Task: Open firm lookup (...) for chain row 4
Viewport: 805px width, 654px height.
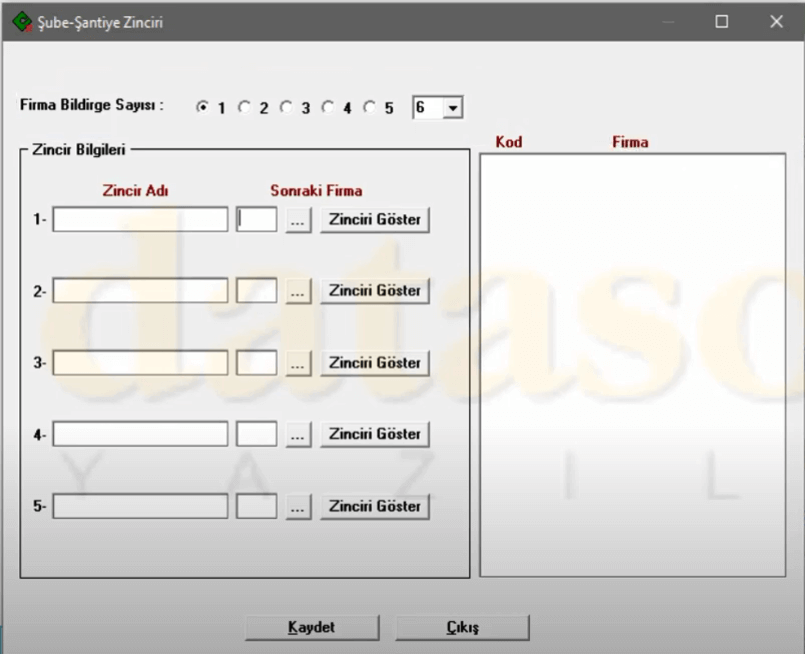Action: pyautogui.click(x=298, y=435)
